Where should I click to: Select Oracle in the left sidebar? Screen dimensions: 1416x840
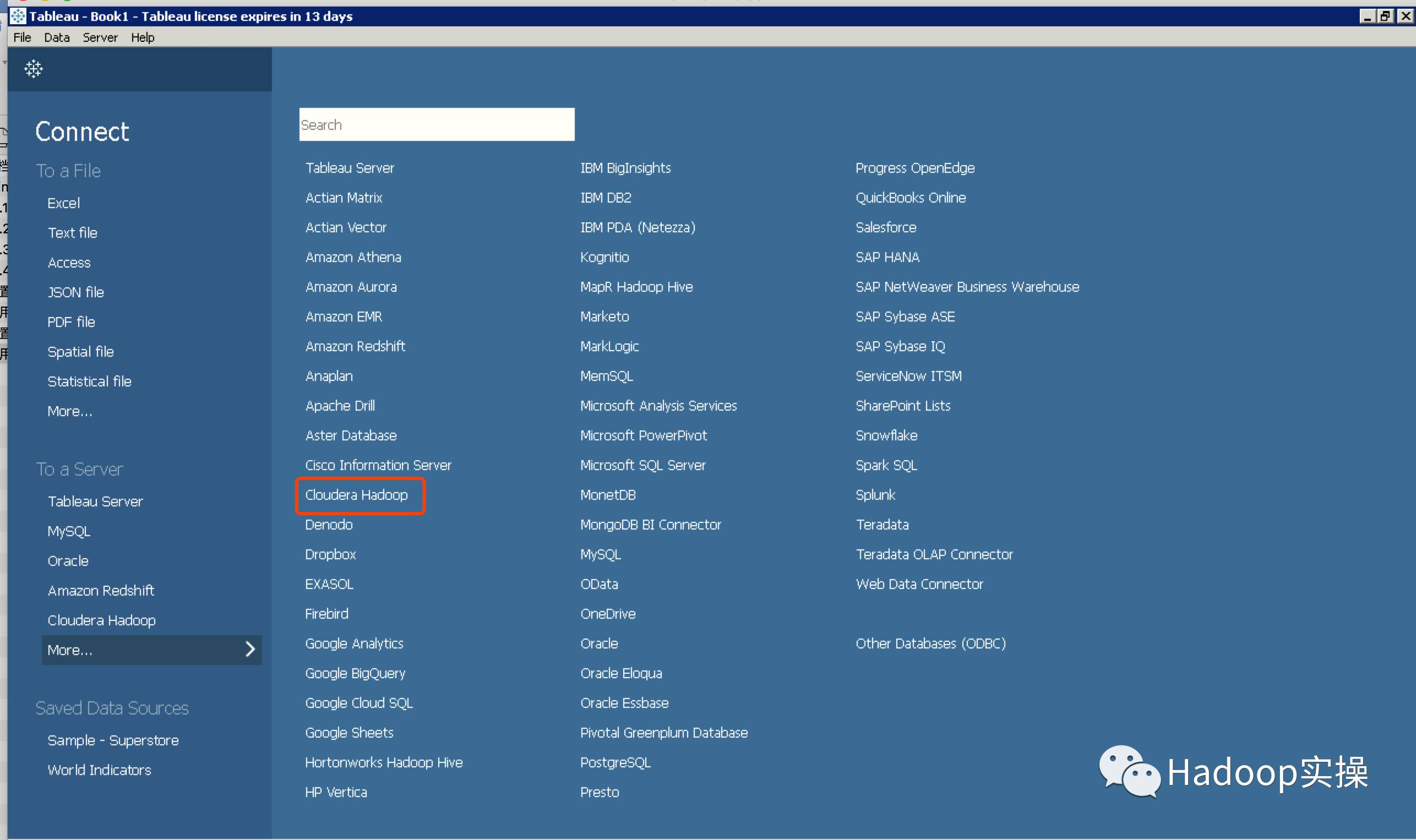pyautogui.click(x=68, y=561)
